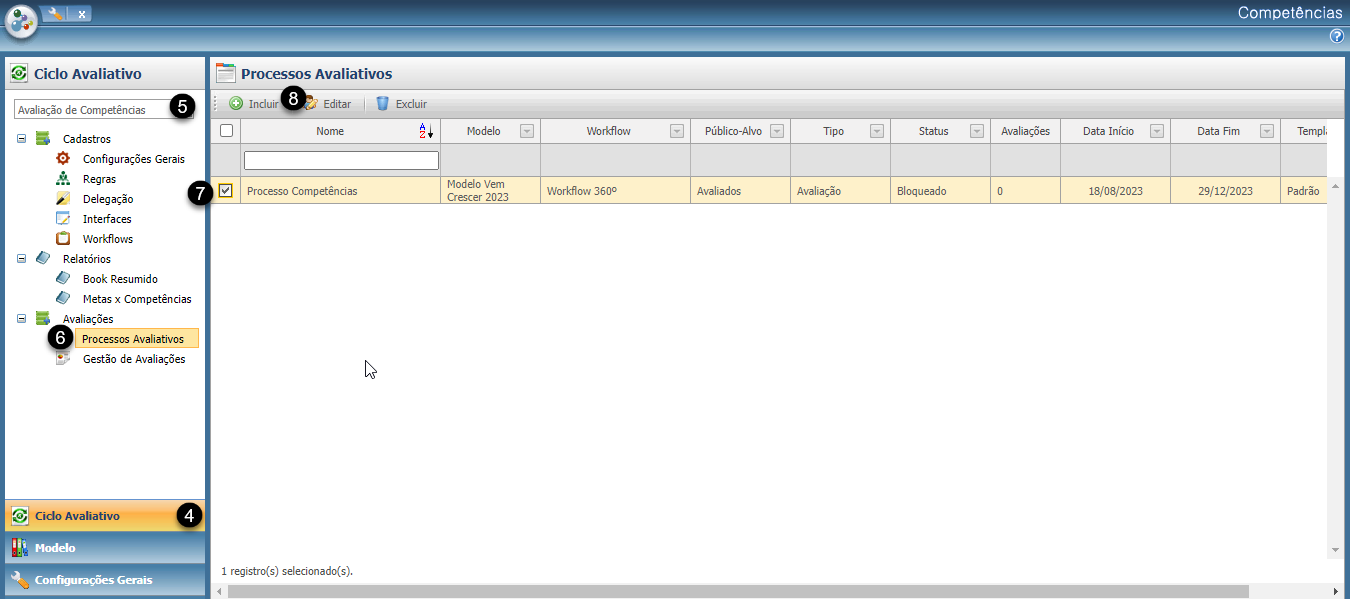Uncheck the Processo Competências row checkbox
1350x599 pixels.
pos(226,190)
